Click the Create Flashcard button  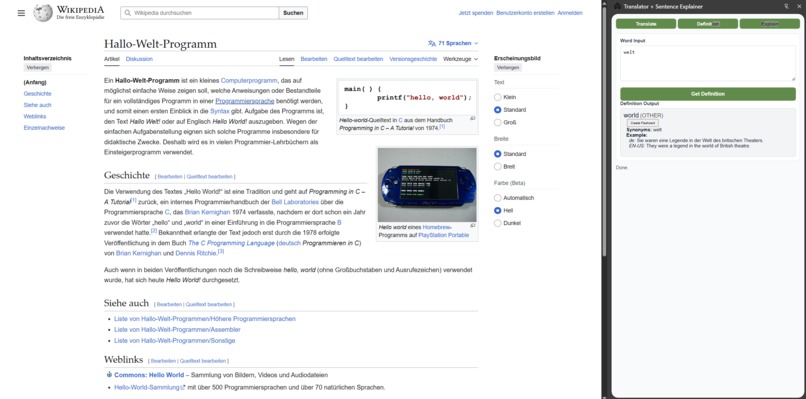(643, 123)
